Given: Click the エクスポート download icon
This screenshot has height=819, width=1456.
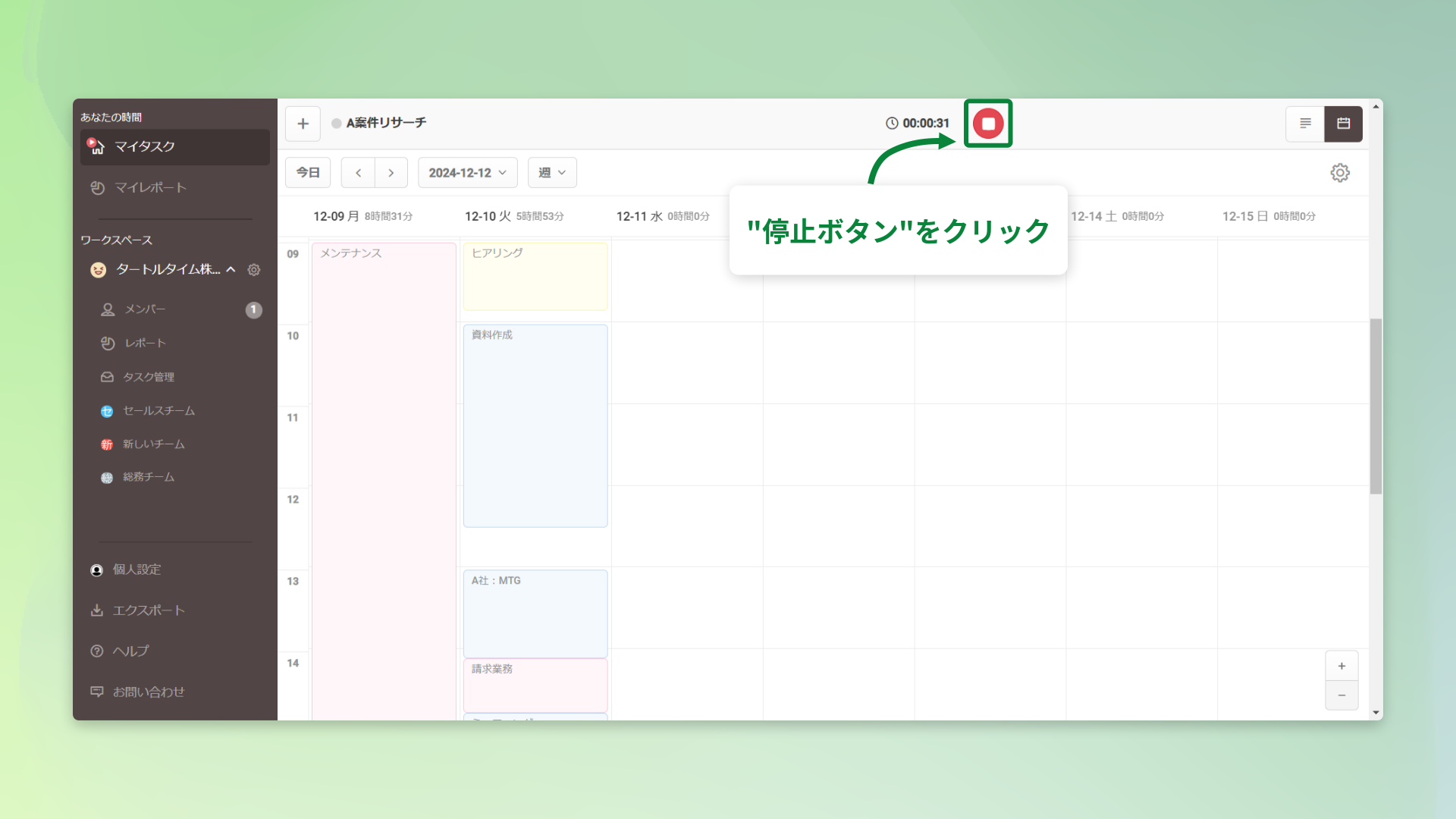Looking at the screenshot, I should pyautogui.click(x=97, y=610).
